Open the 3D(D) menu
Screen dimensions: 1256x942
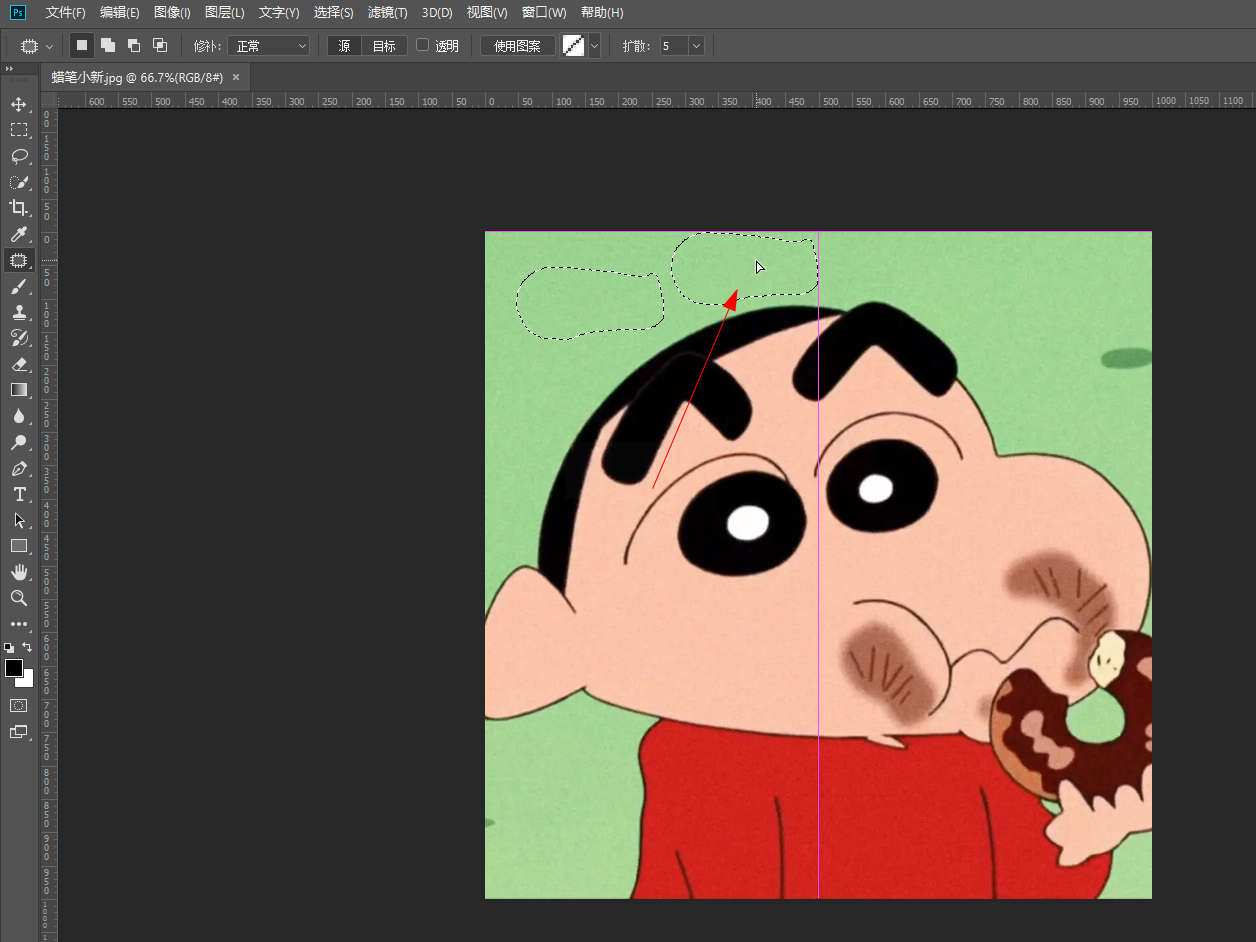pos(437,12)
